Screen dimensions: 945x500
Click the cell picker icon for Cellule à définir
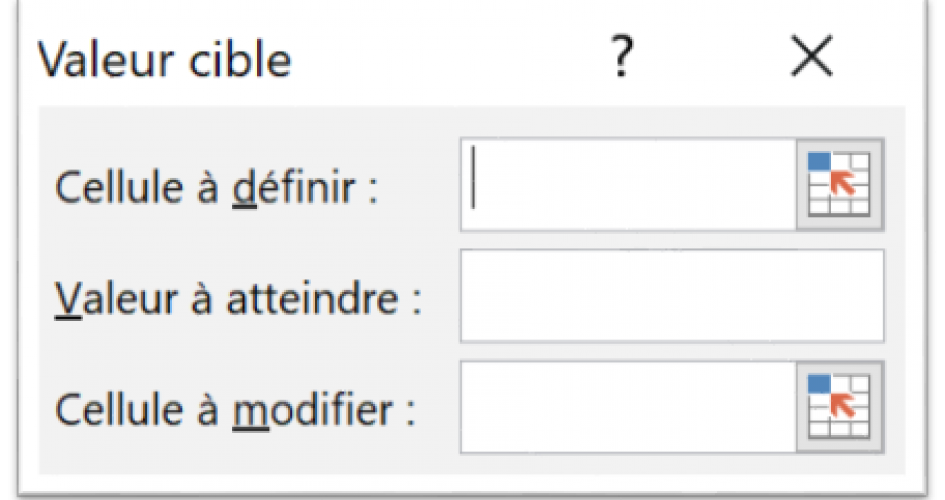(840, 184)
